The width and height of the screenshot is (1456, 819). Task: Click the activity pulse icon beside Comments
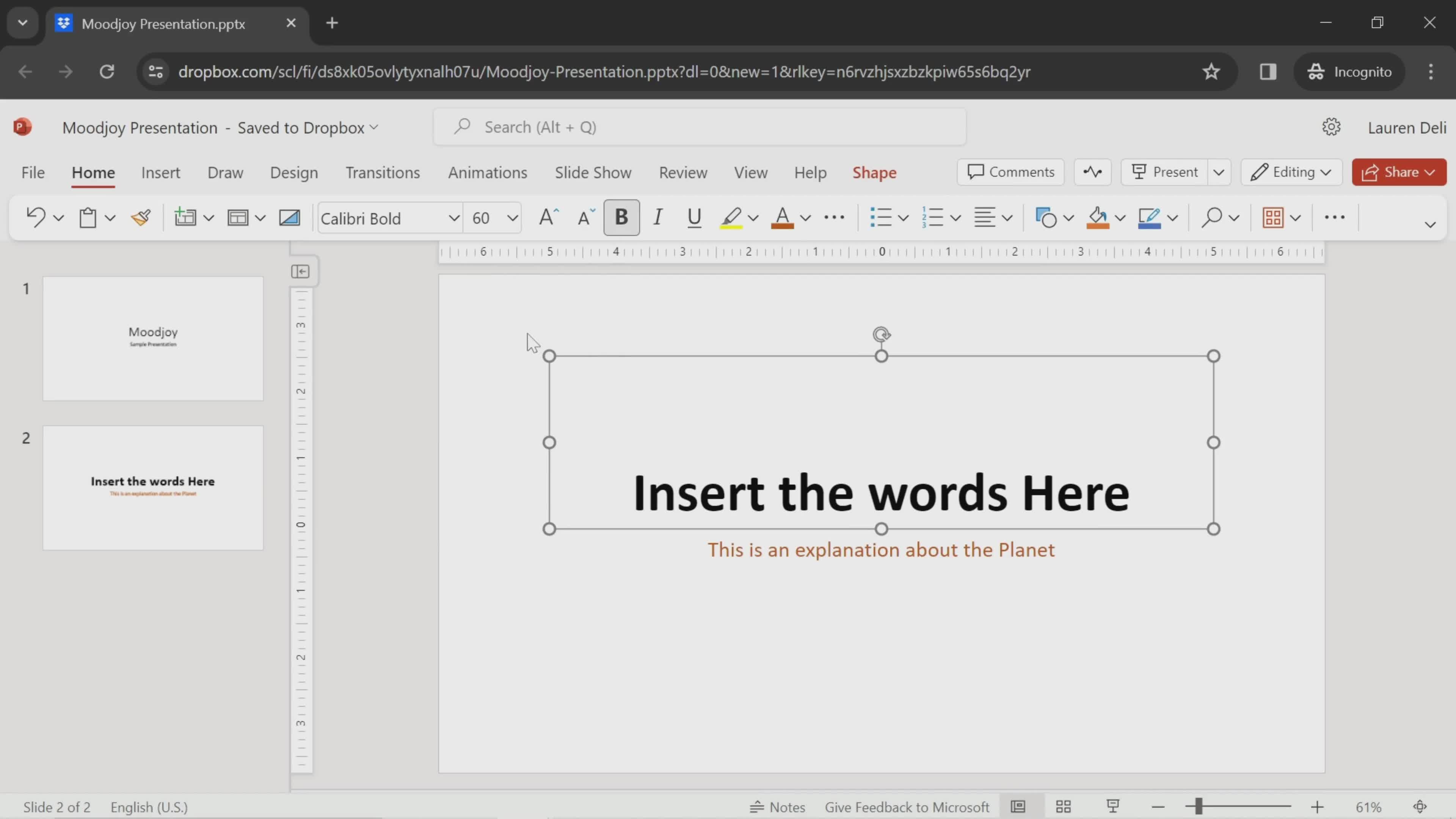coord(1092,172)
